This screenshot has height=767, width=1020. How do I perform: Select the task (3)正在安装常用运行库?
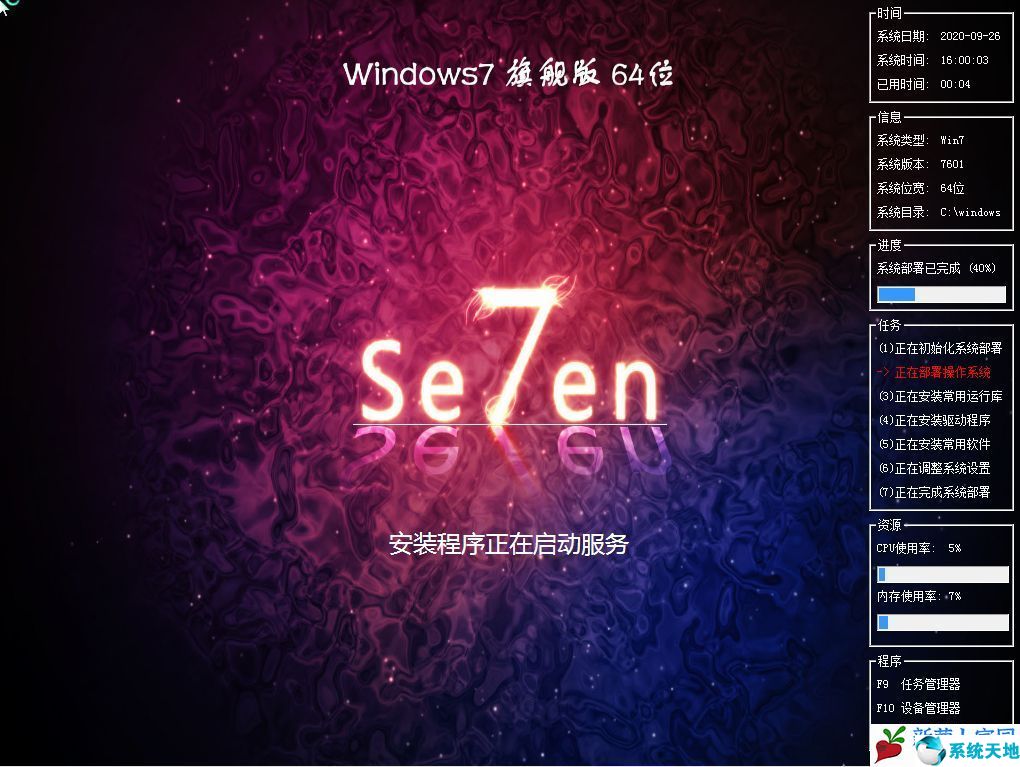pyautogui.click(x=941, y=397)
